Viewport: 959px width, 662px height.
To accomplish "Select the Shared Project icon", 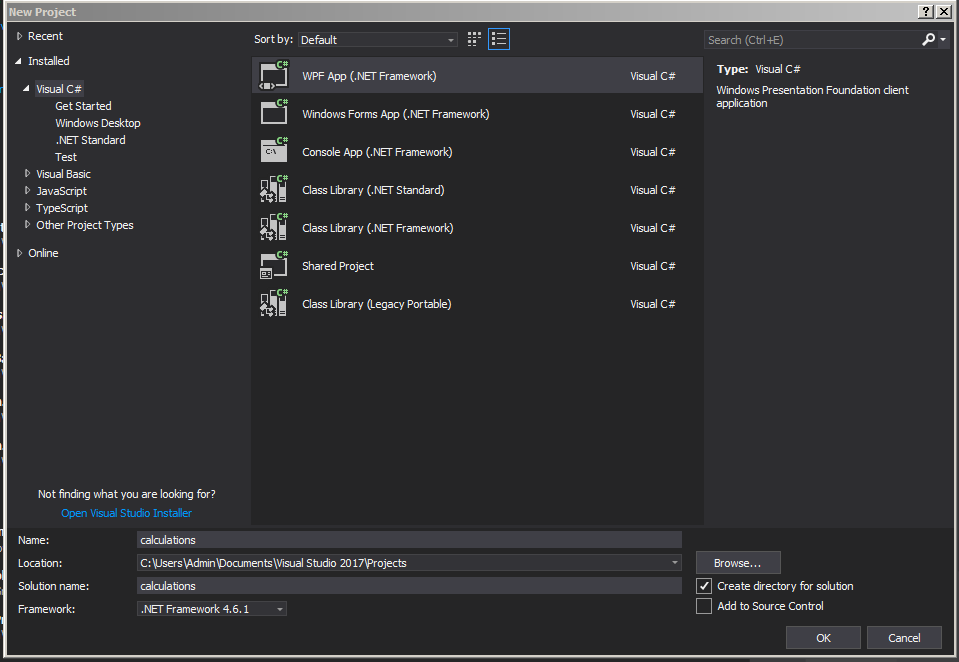I will (x=274, y=265).
